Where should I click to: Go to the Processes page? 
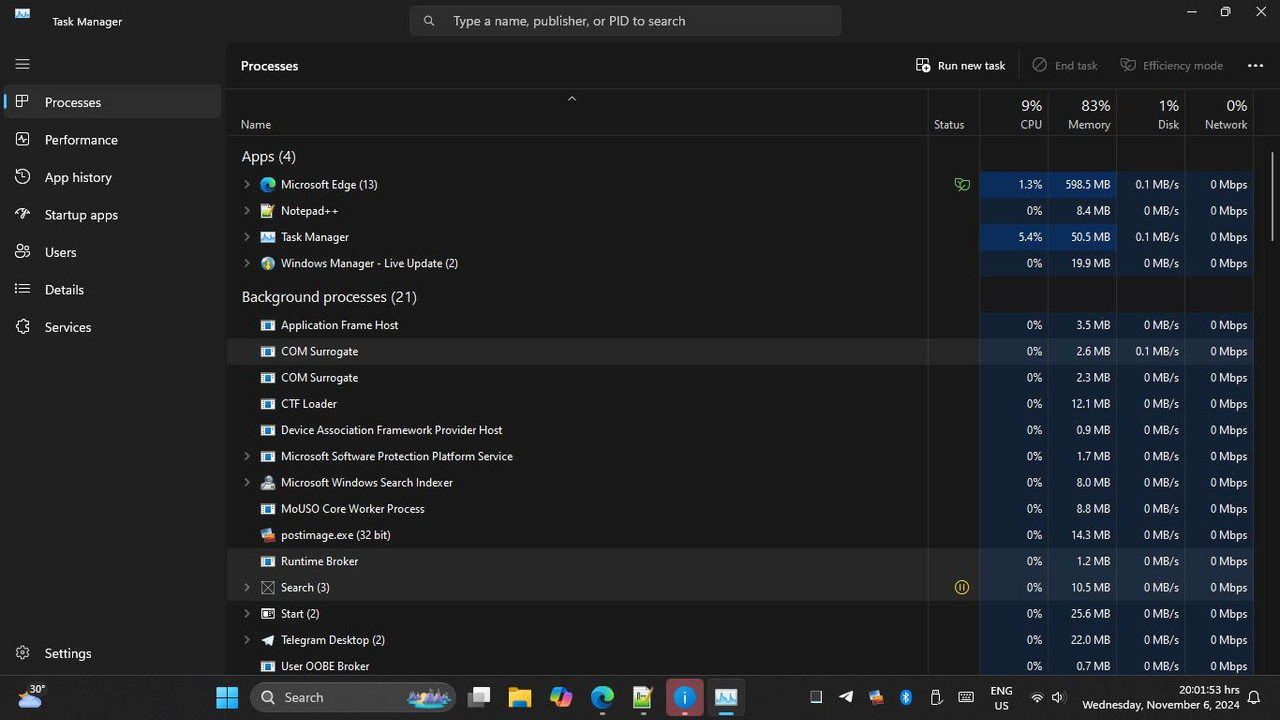[112, 102]
